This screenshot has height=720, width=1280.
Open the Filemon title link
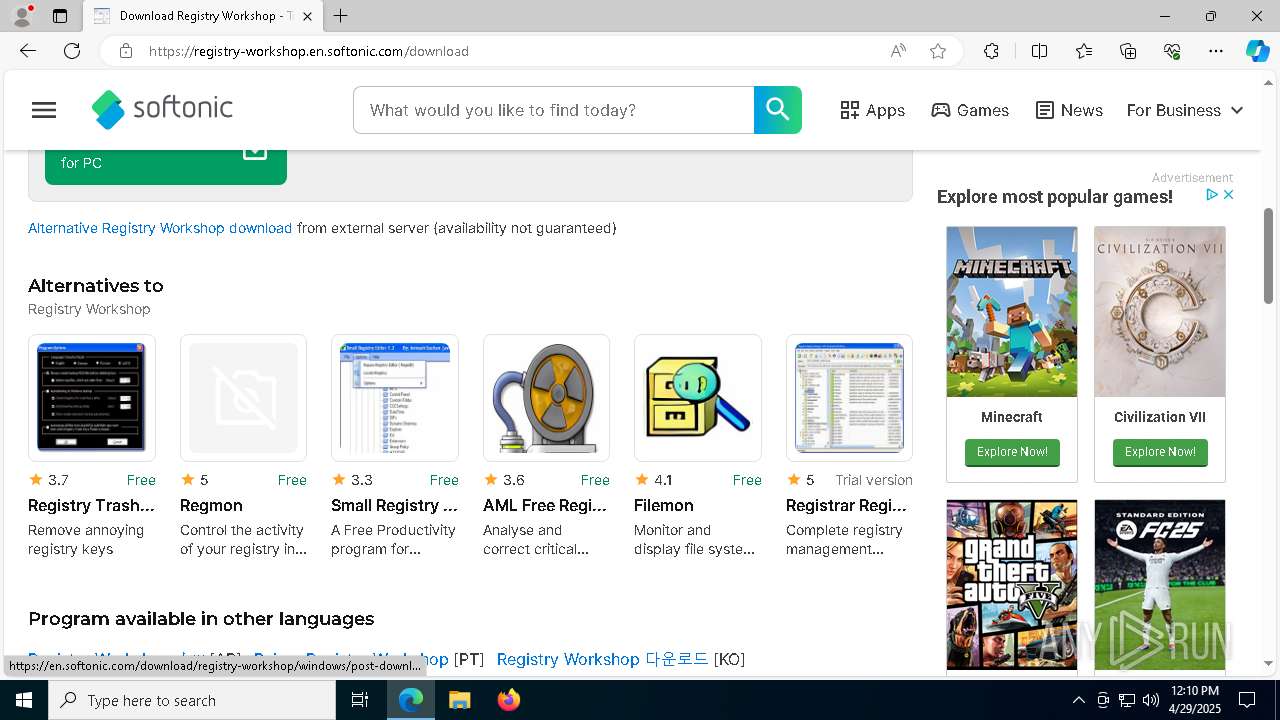pyautogui.click(x=664, y=505)
